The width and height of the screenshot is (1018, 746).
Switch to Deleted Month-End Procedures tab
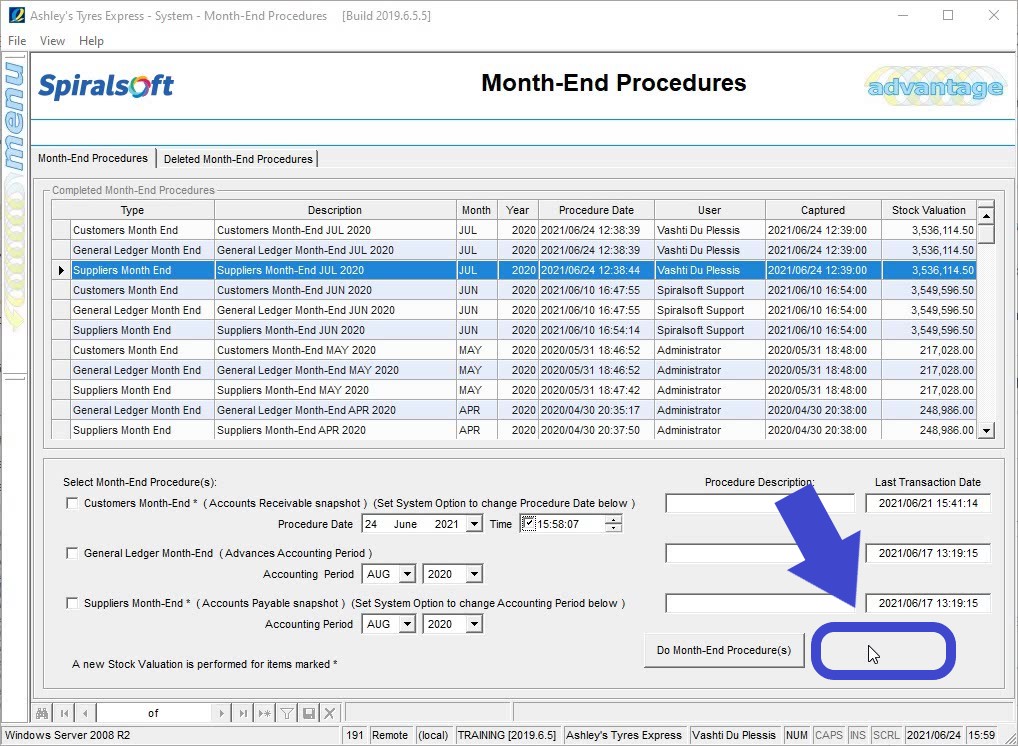tap(238, 159)
